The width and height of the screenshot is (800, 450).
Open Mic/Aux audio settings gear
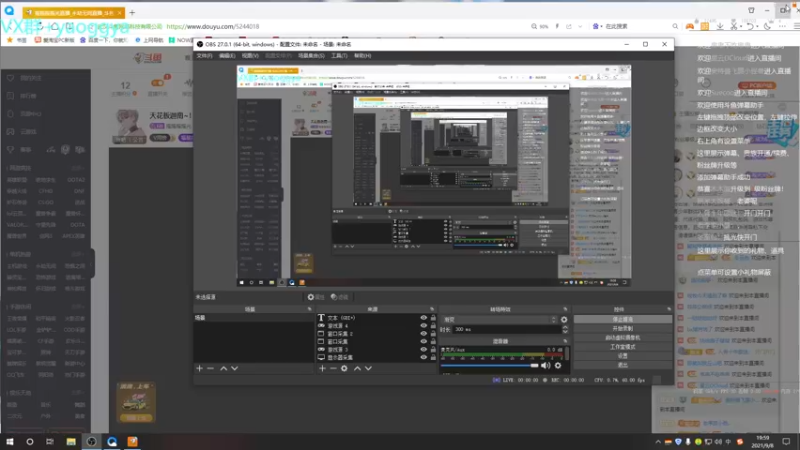pyautogui.click(x=558, y=365)
